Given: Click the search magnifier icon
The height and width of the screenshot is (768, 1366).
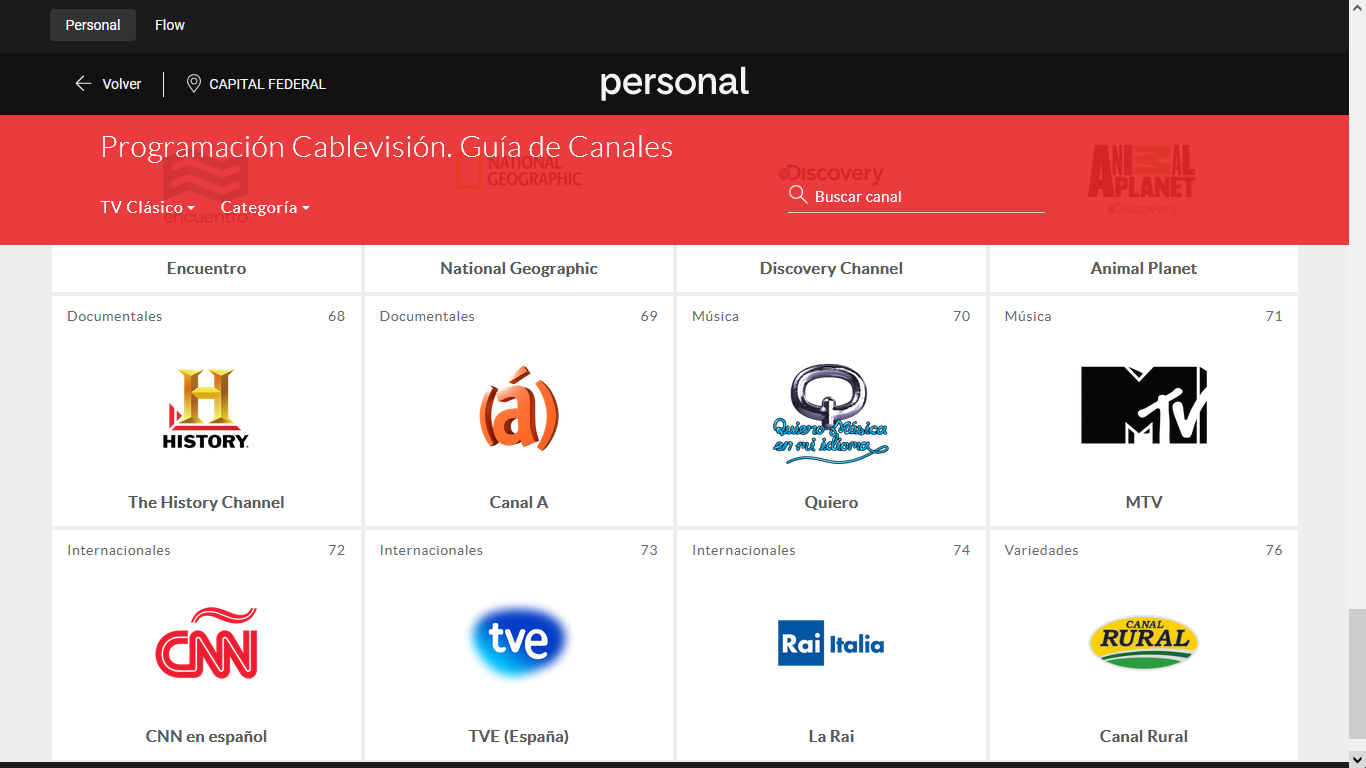Looking at the screenshot, I should pyautogui.click(x=798, y=195).
